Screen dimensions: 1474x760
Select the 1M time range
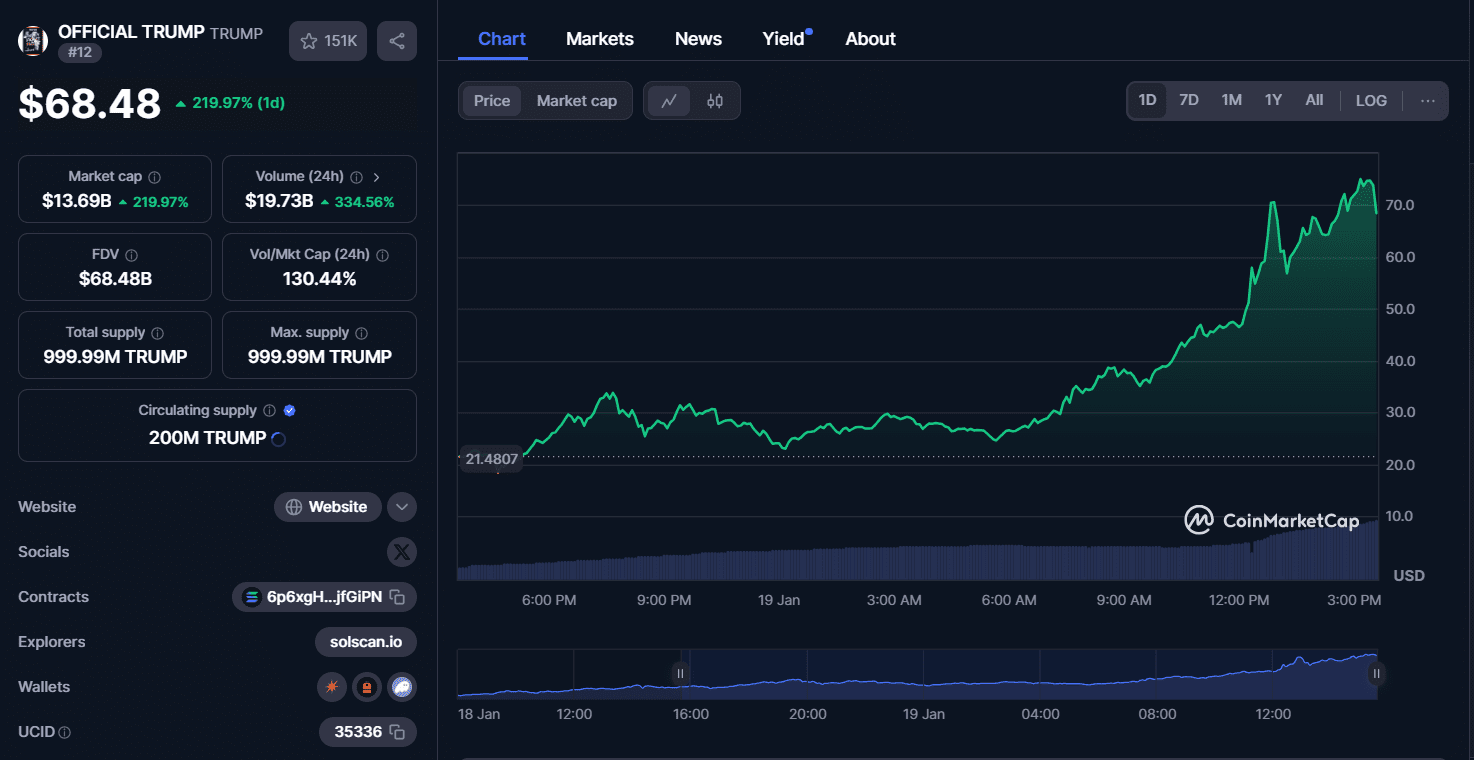pyautogui.click(x=1232, y=100)
